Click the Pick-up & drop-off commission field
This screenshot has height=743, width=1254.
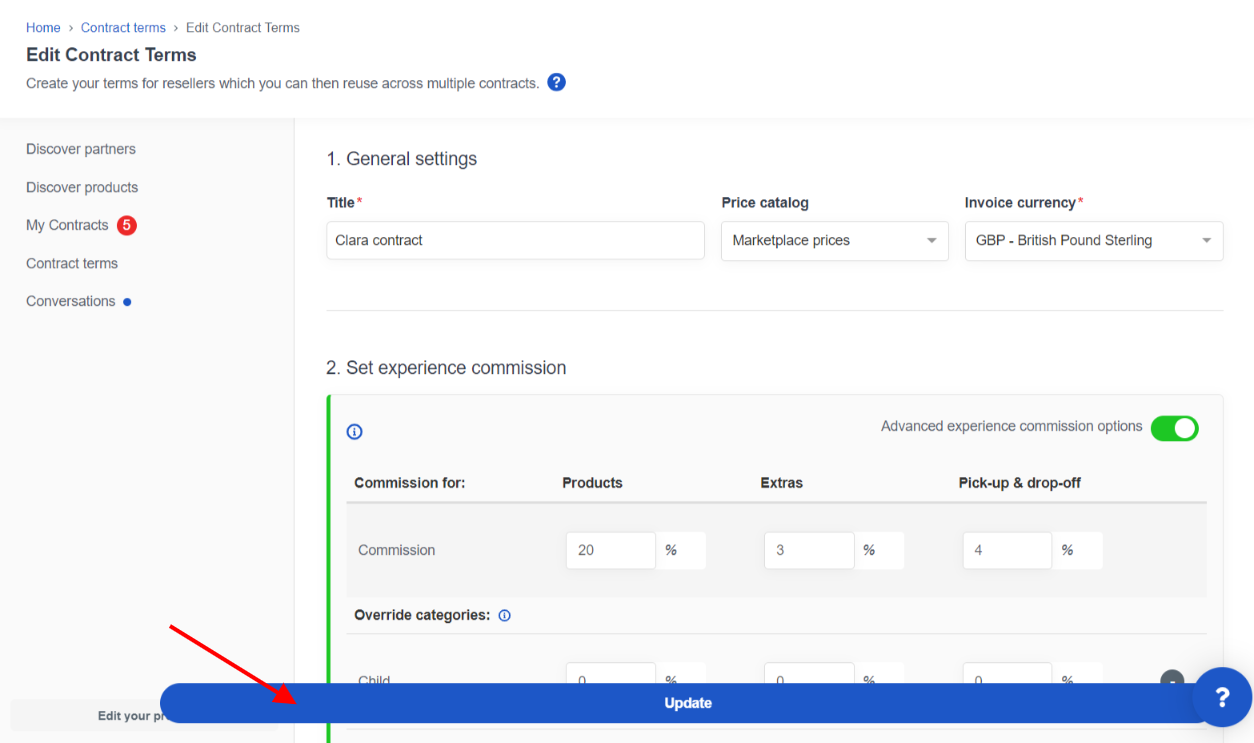[1007, 550]
